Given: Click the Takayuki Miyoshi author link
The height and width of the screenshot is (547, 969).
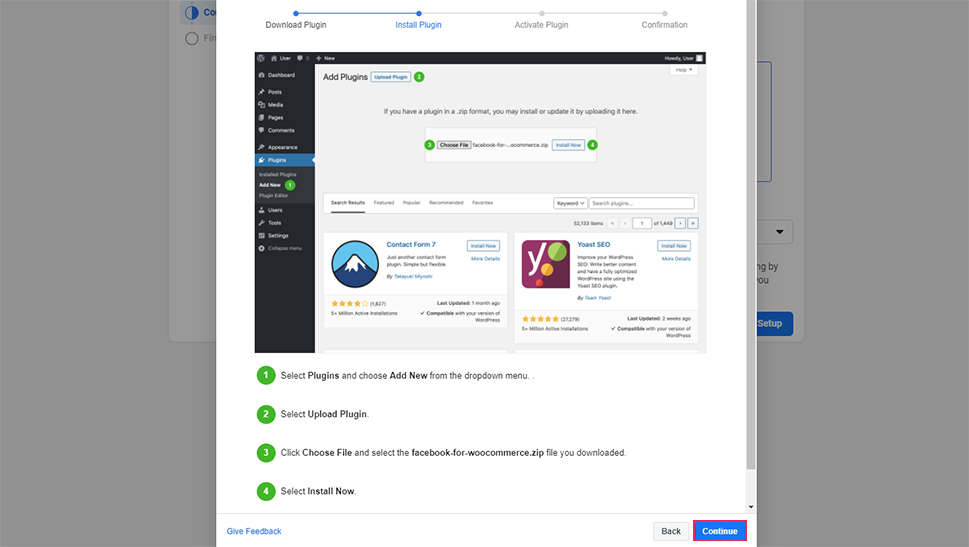Looking at the screenshot, I should [x=413, y=276].
